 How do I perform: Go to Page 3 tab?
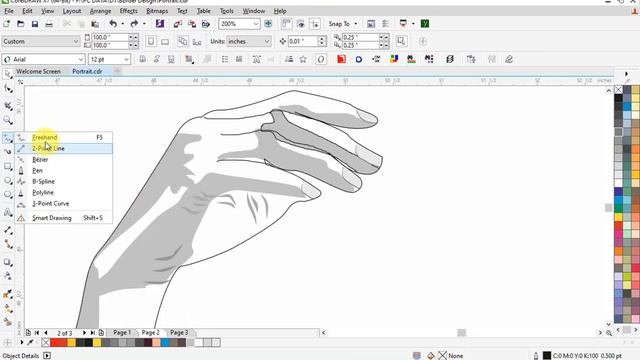(179, 333)
